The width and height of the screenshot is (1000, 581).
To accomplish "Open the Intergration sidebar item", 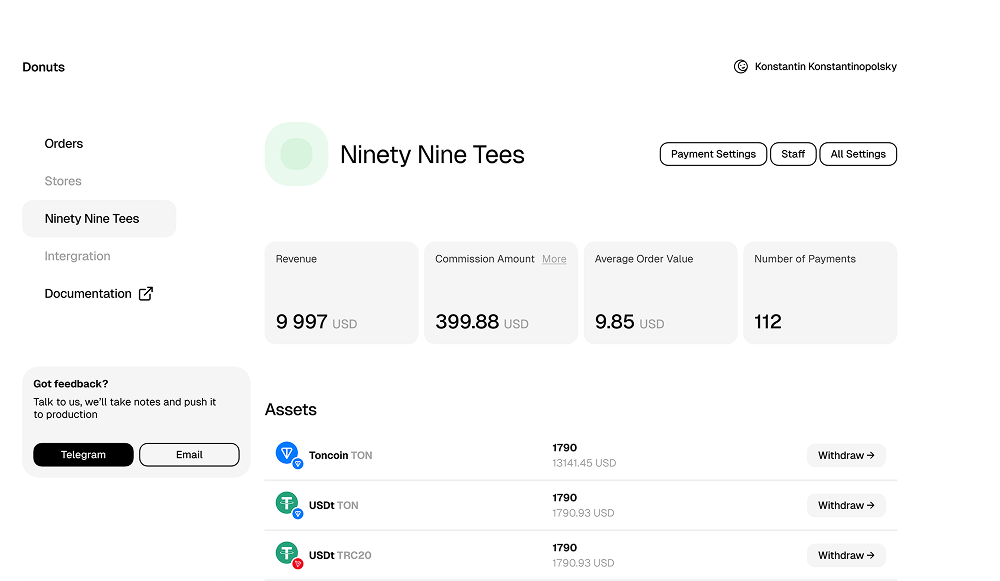I will (77, 256).
